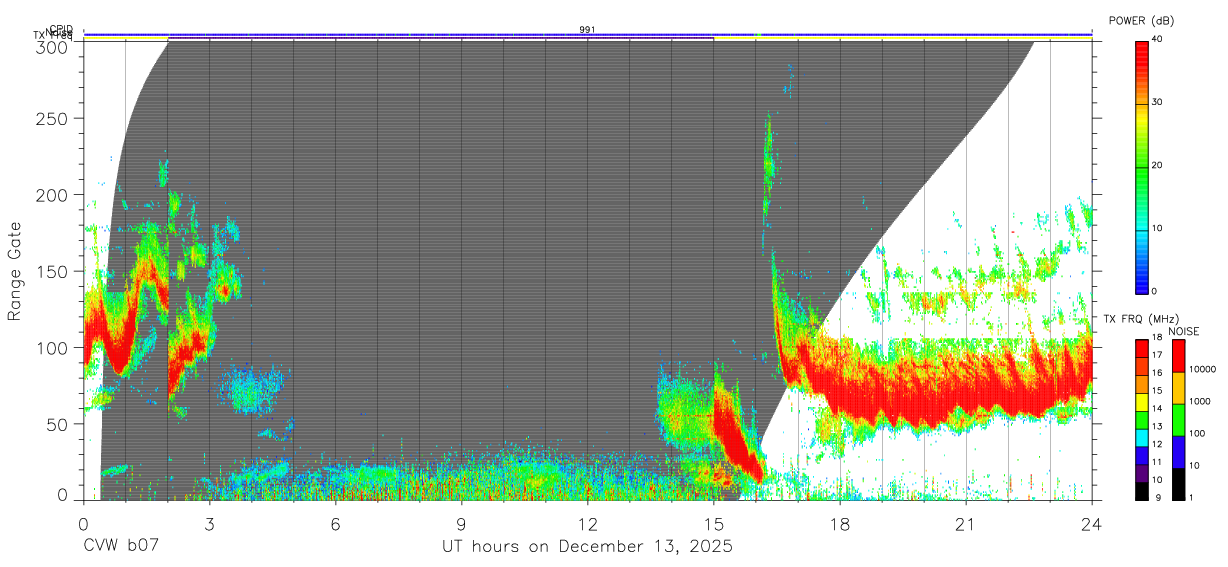Click the 300 tick label on the range axis
Screen dimensions: 1228x567
point(53,47)
